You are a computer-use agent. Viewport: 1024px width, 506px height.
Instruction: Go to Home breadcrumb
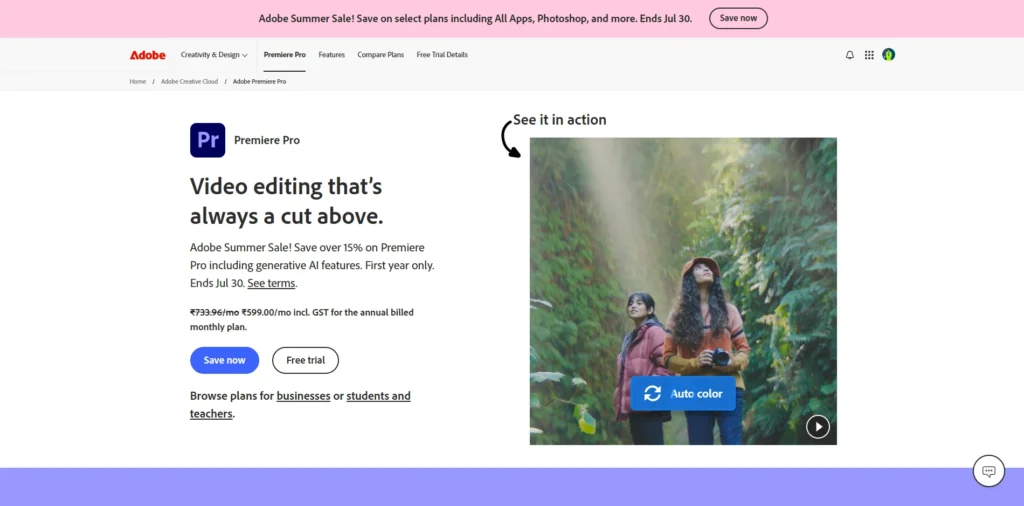coord(138,82)
